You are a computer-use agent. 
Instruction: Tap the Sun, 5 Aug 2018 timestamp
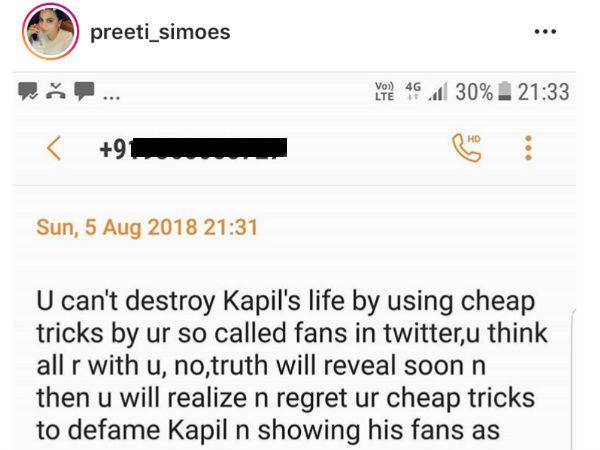(x=146, y=227)
